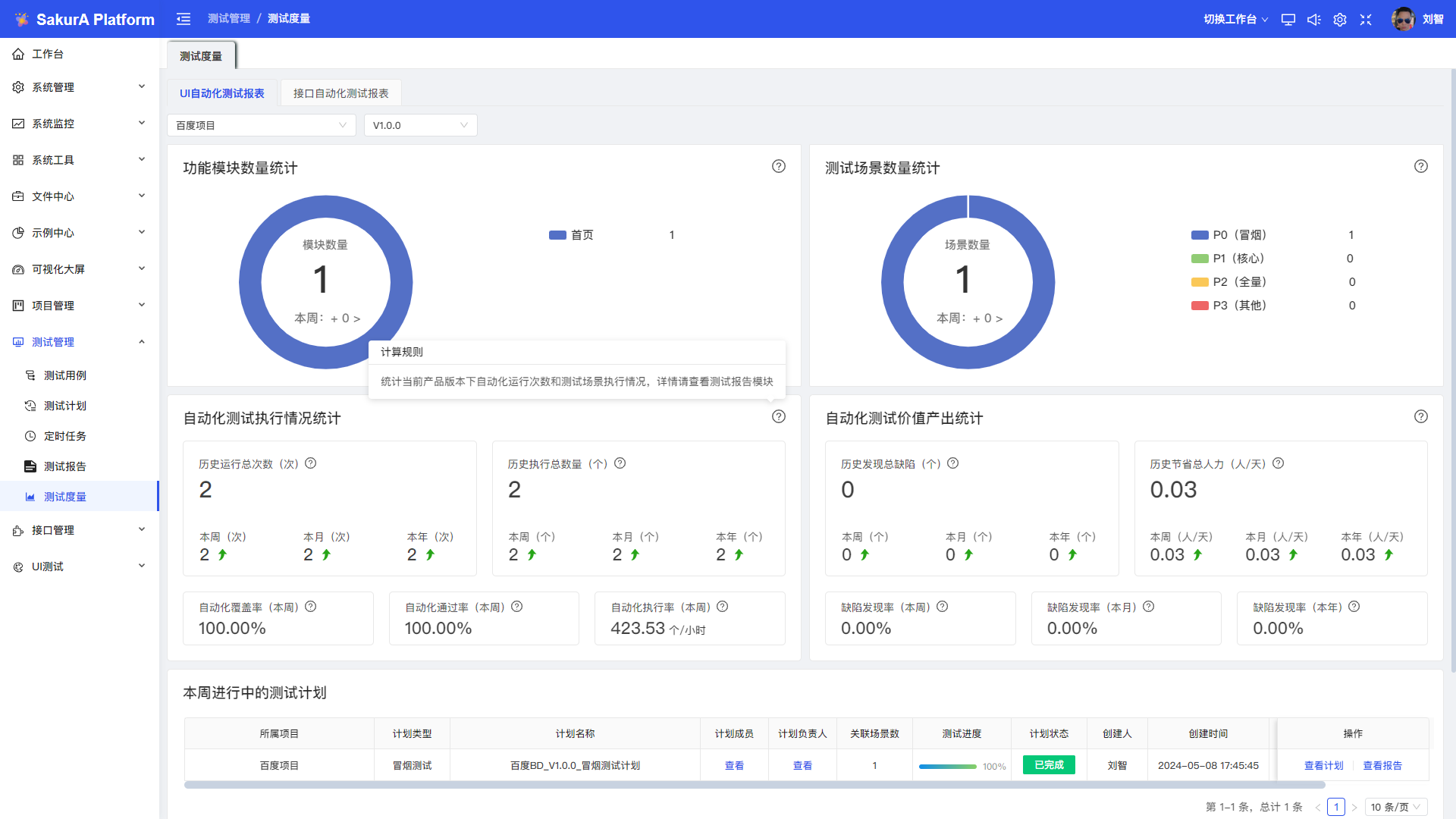Click the user avatar of 刘智
This screenshot has width=1456, height=819.
(x=1403, y=19)
